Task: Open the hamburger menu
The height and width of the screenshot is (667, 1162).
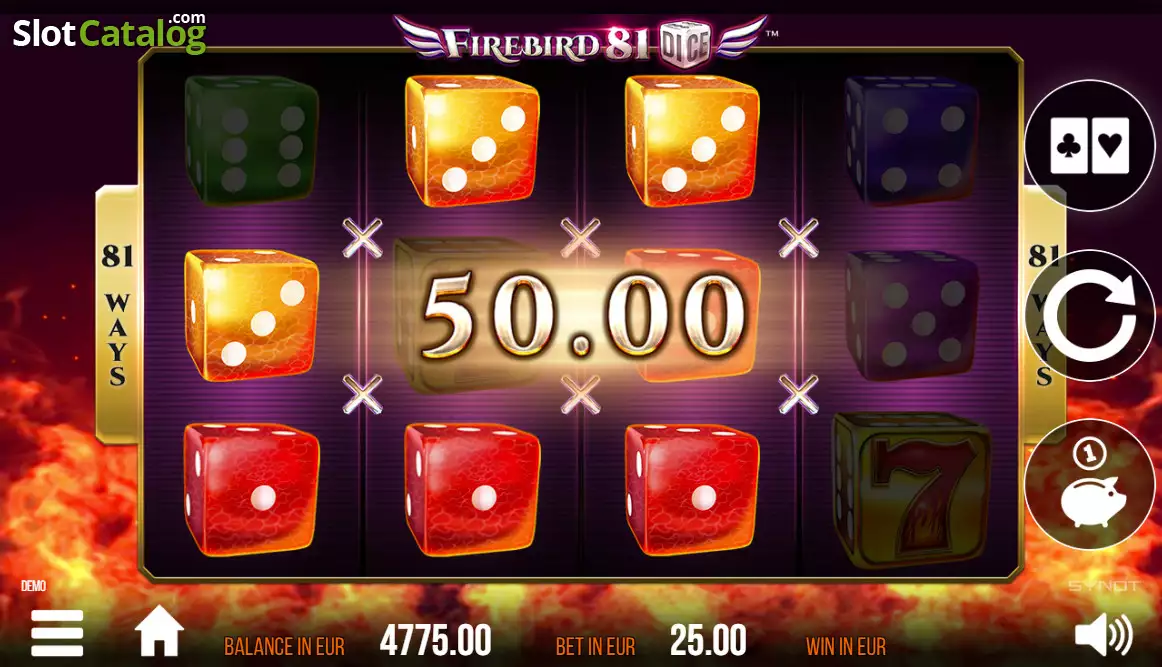Action: point(57,634)
